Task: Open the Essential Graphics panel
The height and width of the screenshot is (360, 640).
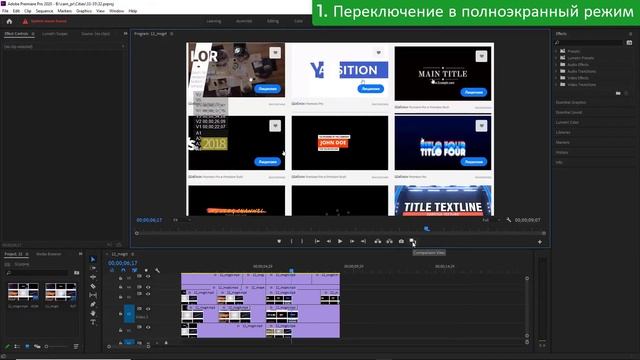Action: coord(571,102)
